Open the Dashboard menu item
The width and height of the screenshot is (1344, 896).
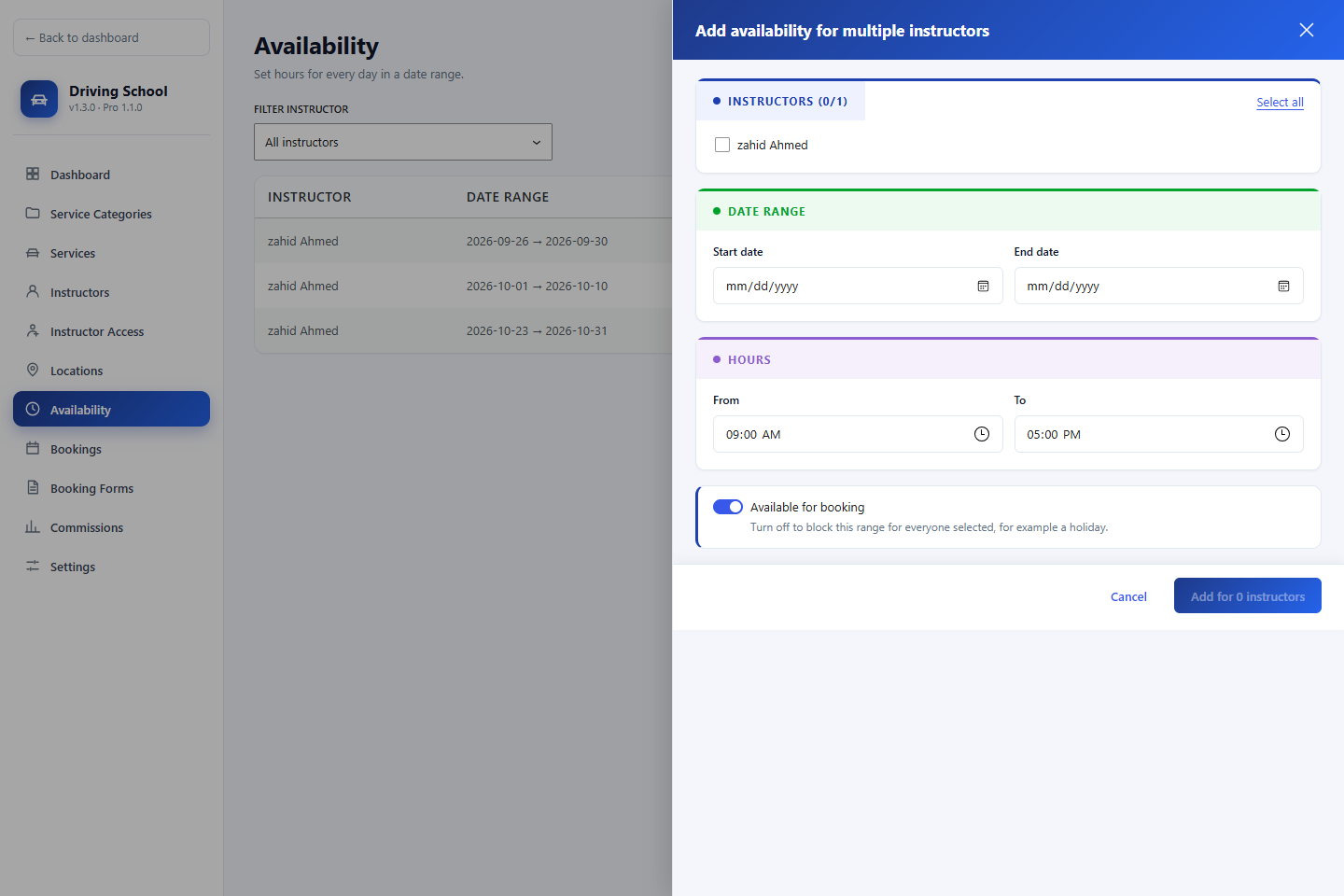(x=111, y=175)
